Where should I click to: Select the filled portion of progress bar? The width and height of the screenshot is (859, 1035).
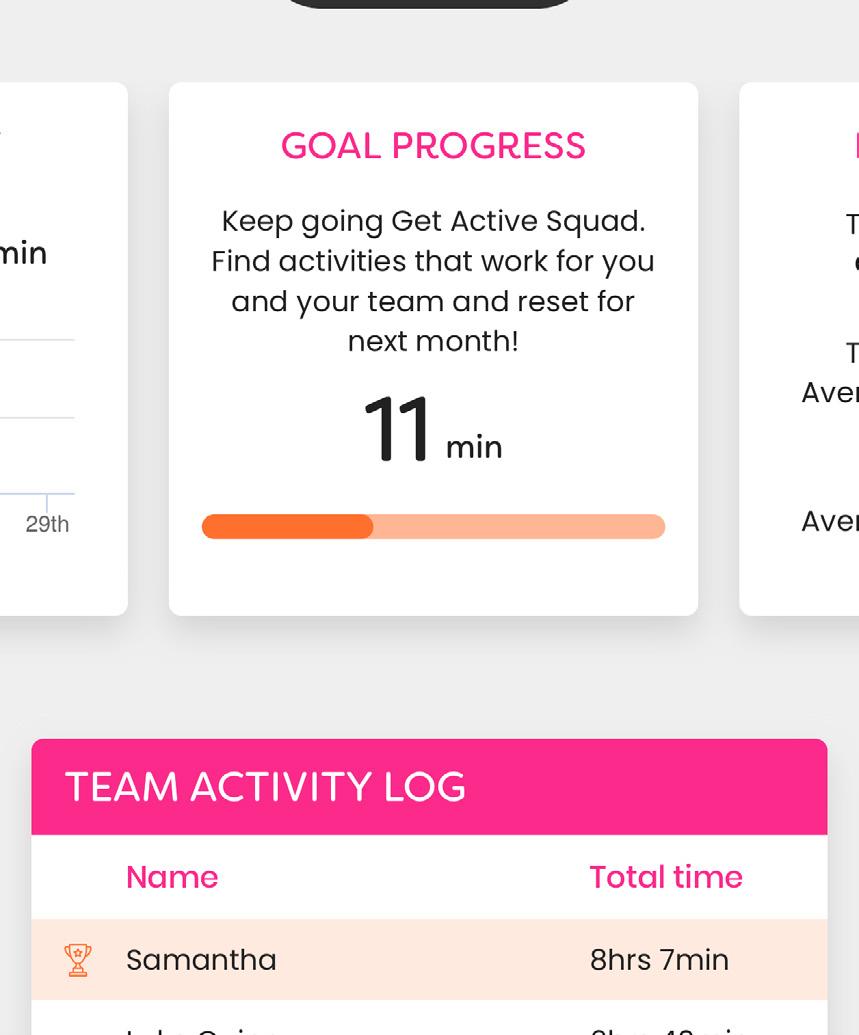click(x=287, y=527)
